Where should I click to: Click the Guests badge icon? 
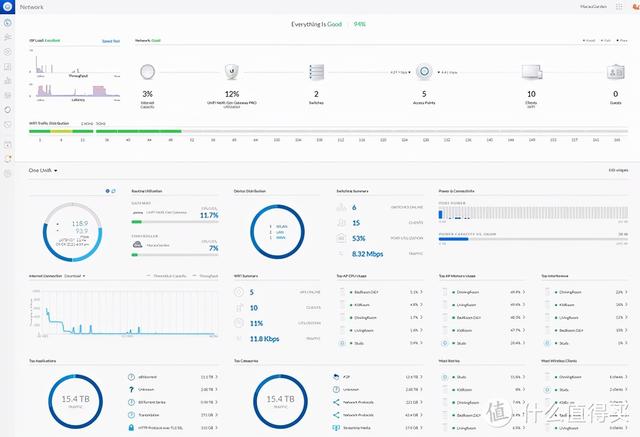(615, 72)
